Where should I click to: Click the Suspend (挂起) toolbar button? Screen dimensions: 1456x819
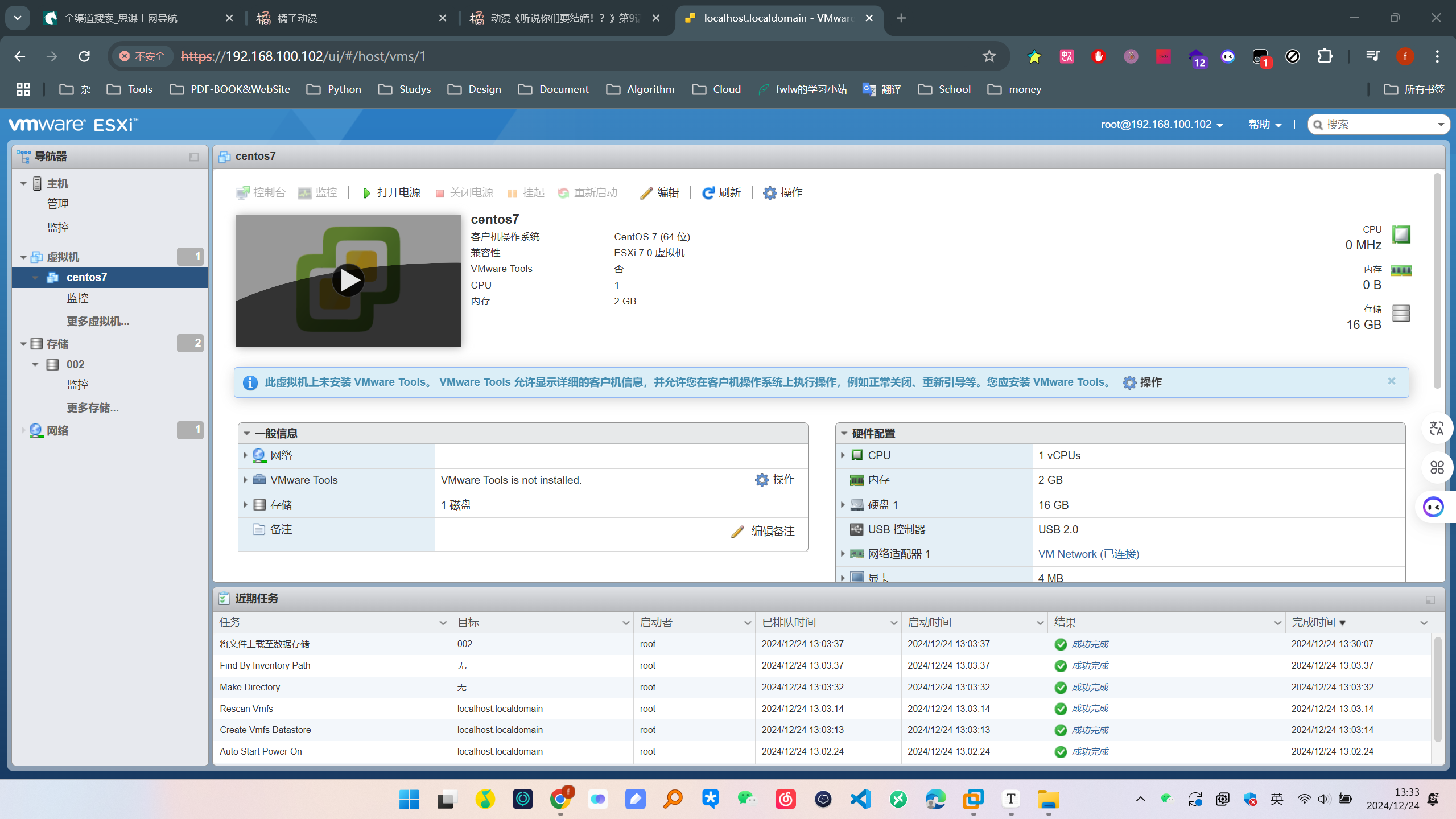(x=526, y=193)
